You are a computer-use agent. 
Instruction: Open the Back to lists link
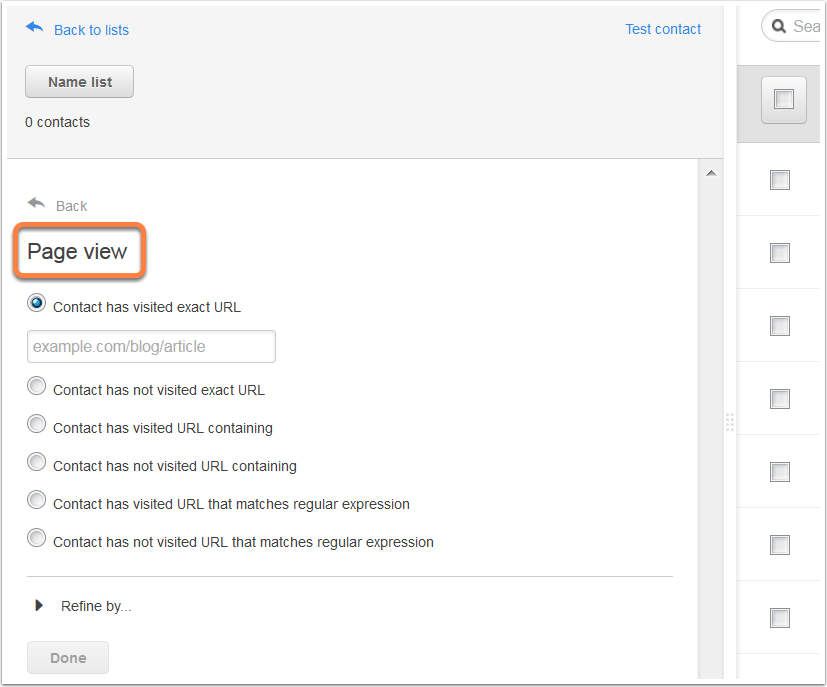pos(91,30)
